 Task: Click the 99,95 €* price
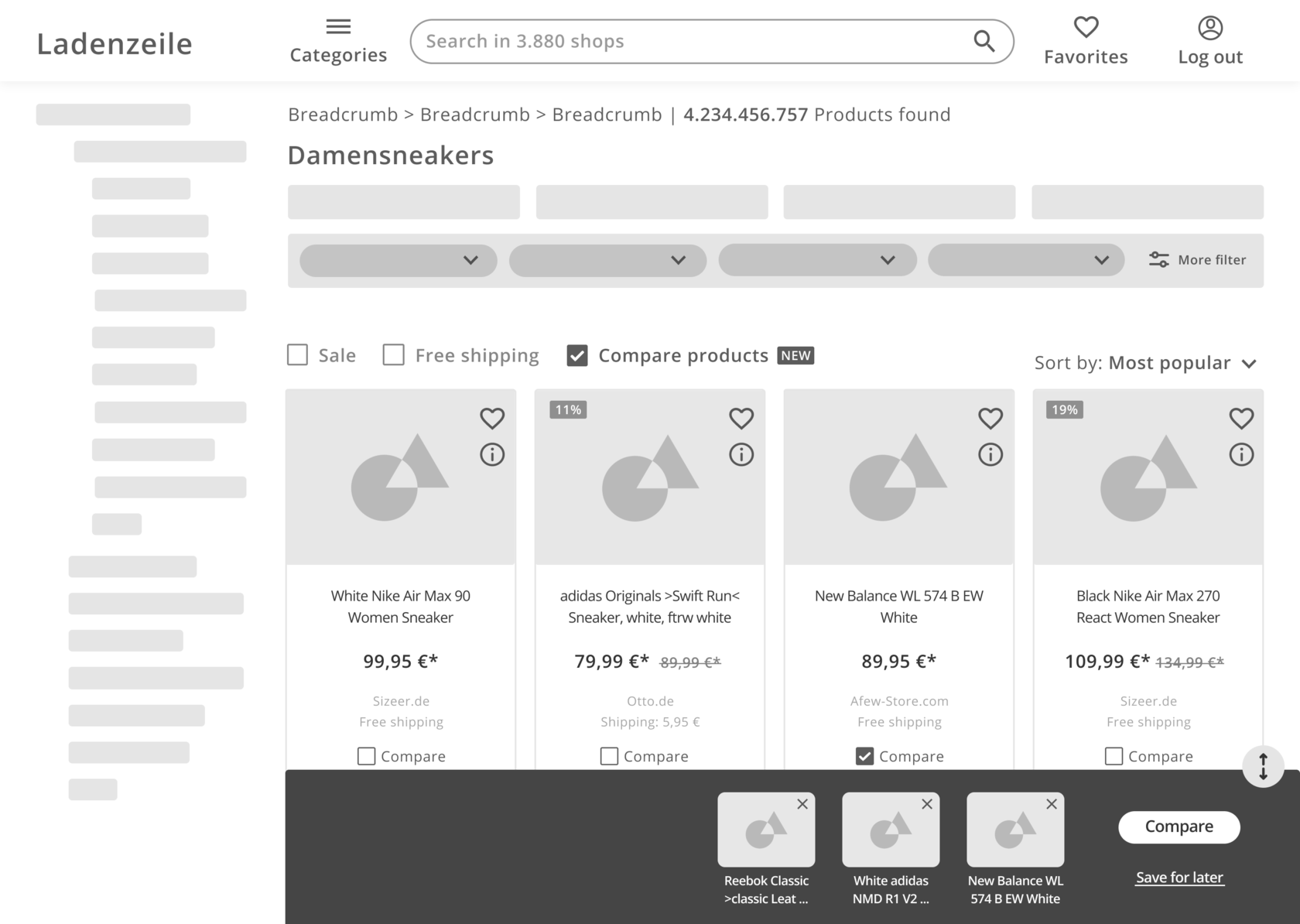(x=401, y=662)
